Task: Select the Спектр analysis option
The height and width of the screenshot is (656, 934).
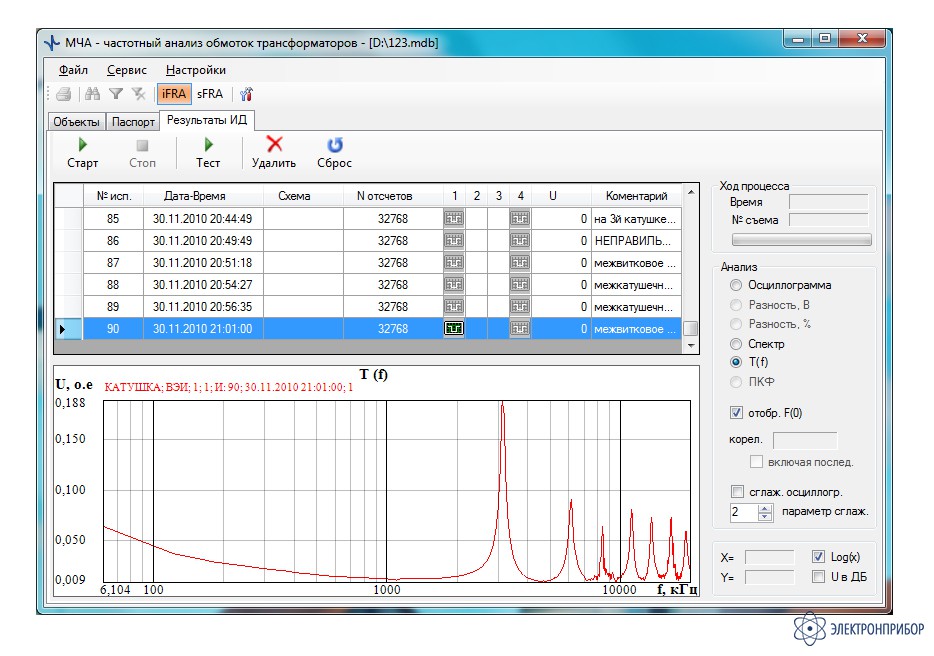Action: point(736,344)
